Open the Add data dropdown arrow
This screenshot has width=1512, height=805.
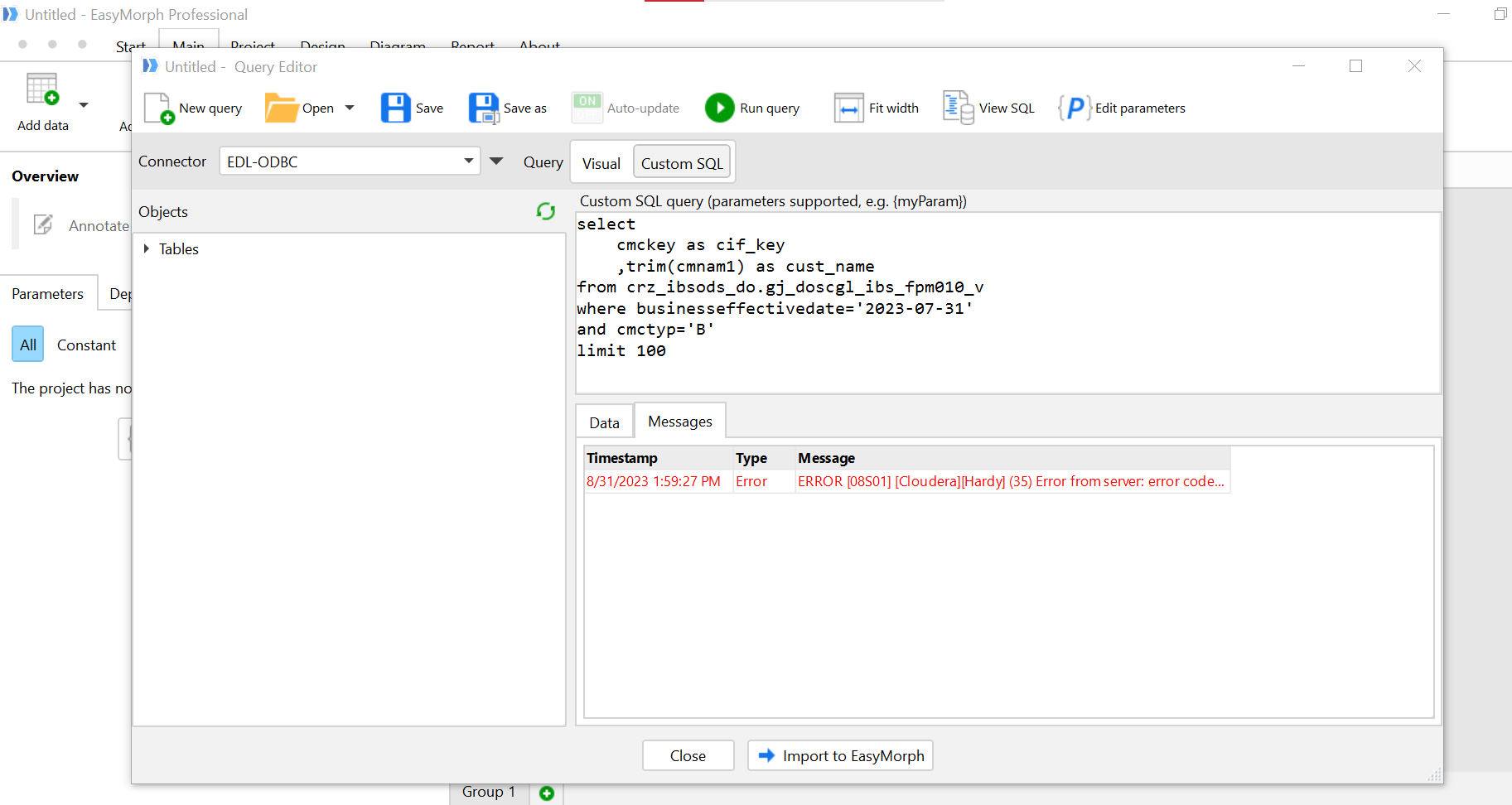click(x=84, y=105)
